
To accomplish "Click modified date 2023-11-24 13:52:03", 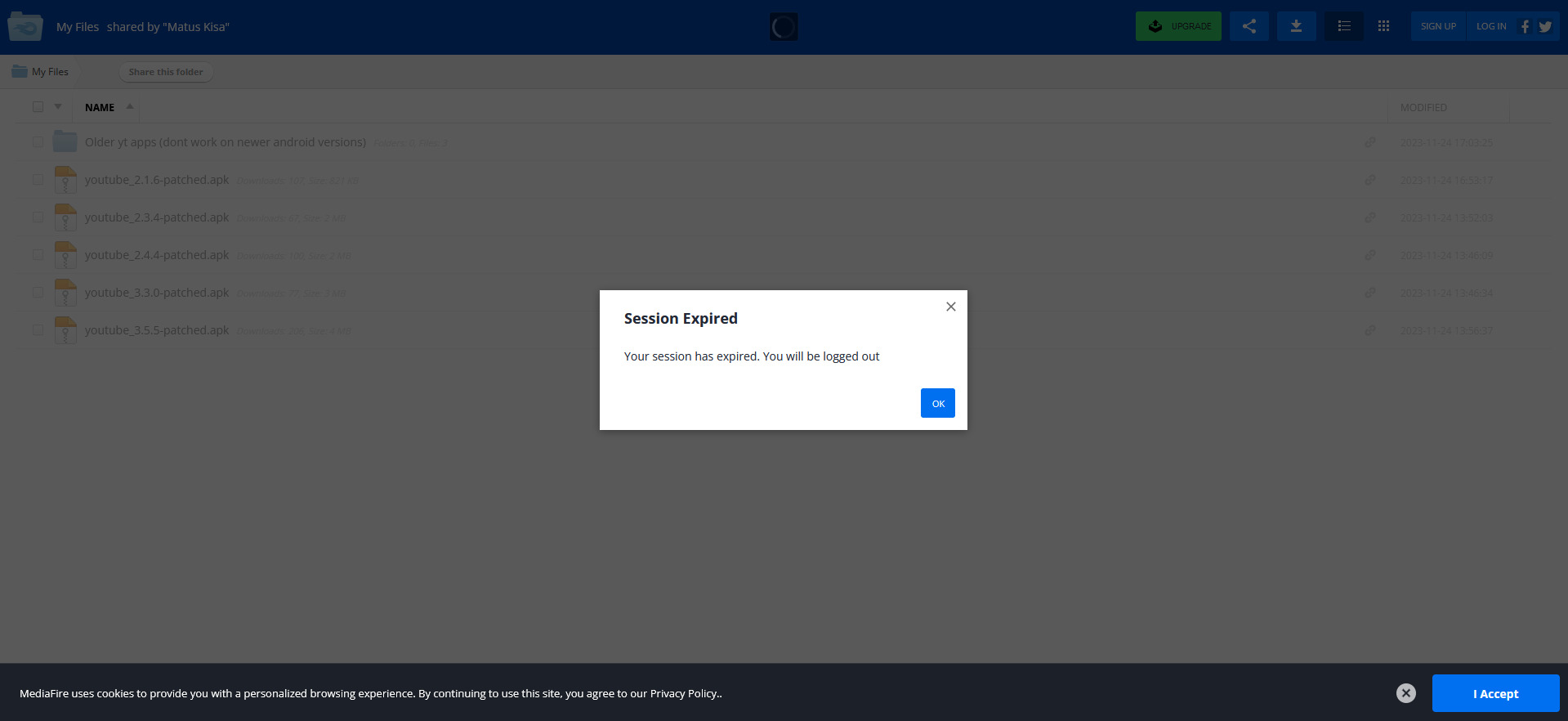I will click(x=1446, y=218).
